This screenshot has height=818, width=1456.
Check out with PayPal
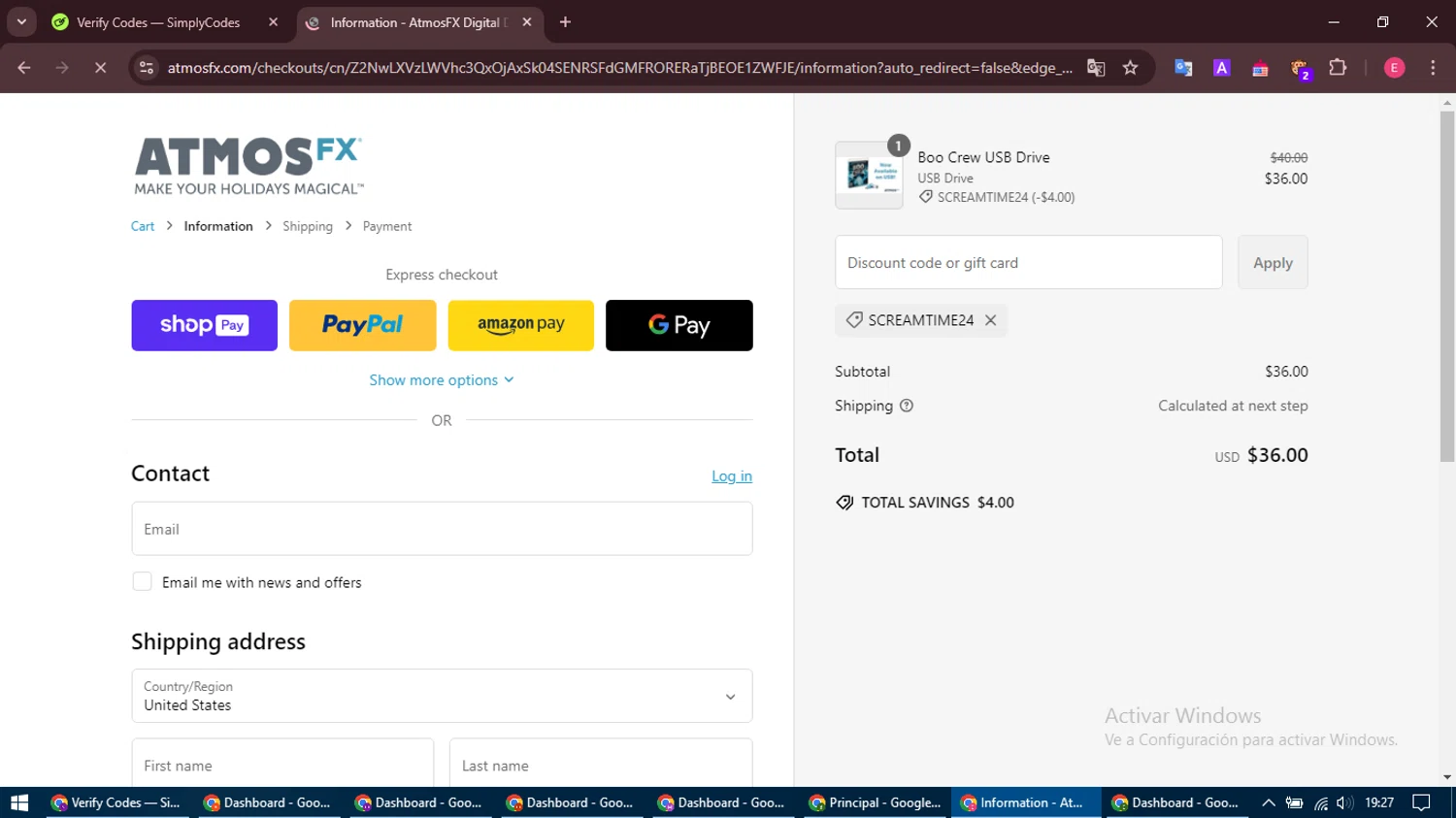tap(363, 325)
